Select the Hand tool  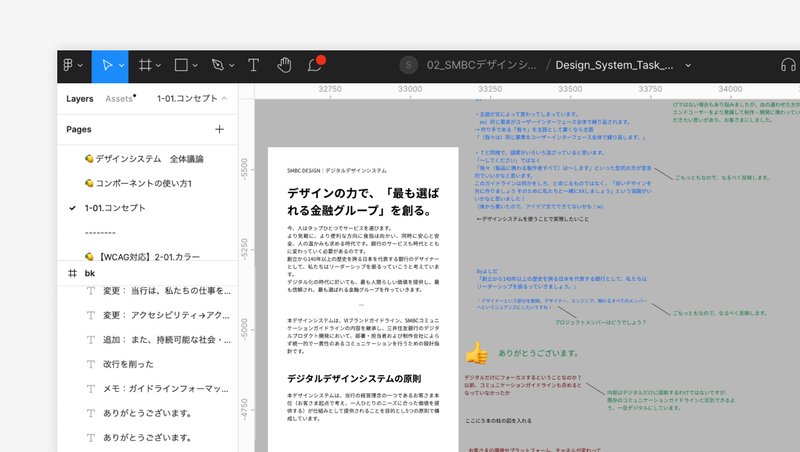(x=284, y=65)
